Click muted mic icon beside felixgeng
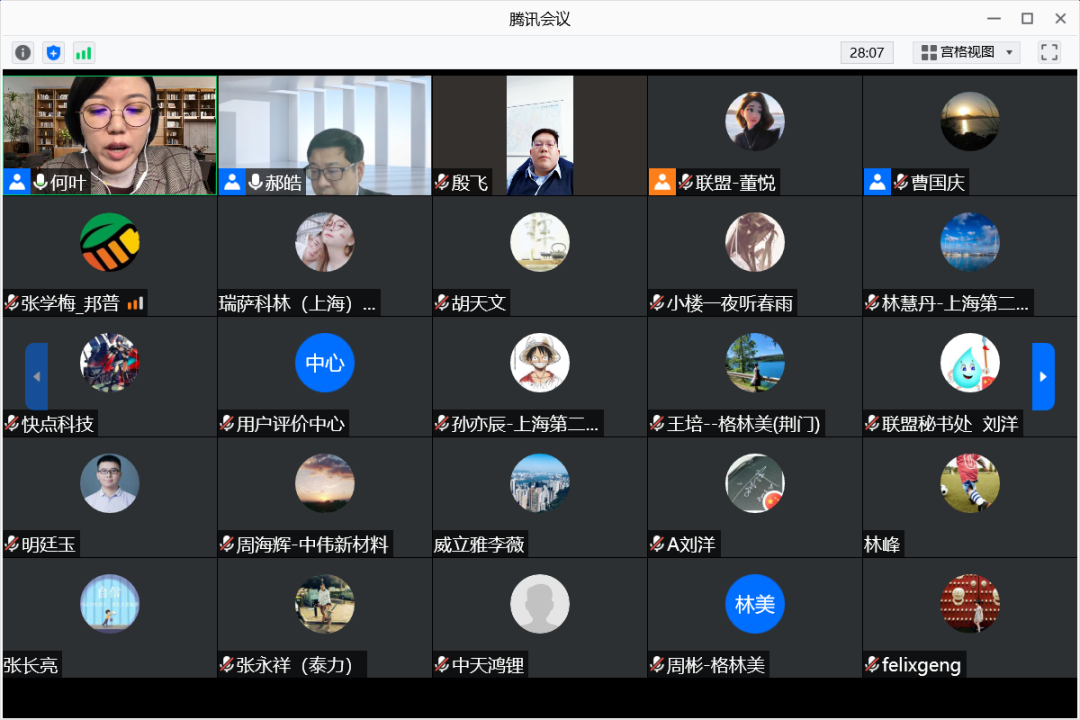Screen dimensions: 1080x720 coord(872,665)
